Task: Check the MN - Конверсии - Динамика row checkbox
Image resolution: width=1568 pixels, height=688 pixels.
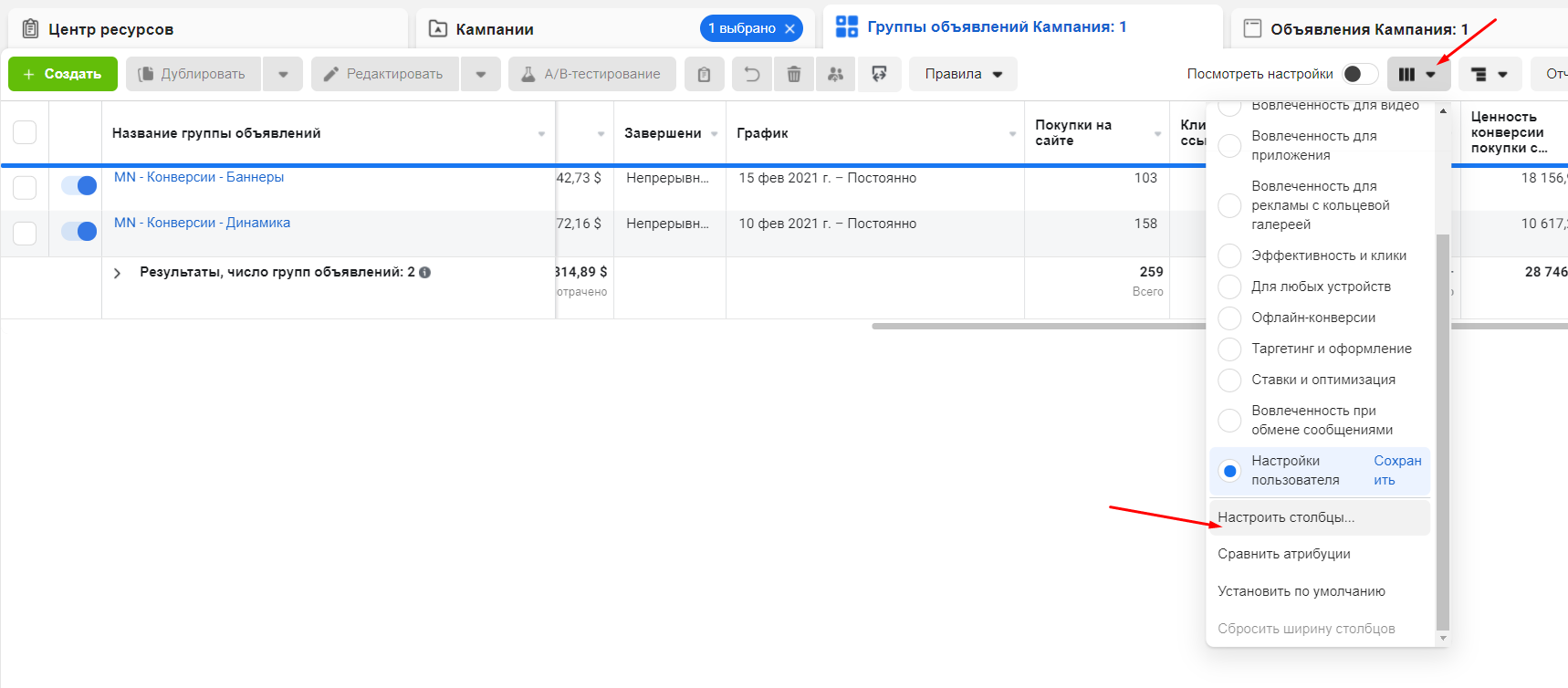Action: point(25,233)
